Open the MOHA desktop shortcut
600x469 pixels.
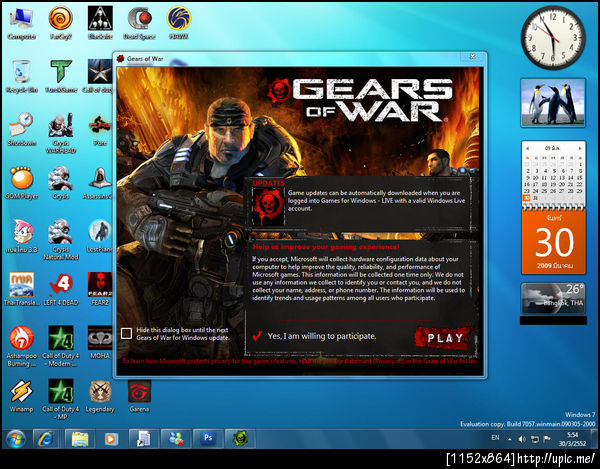(x=99, y=342)
